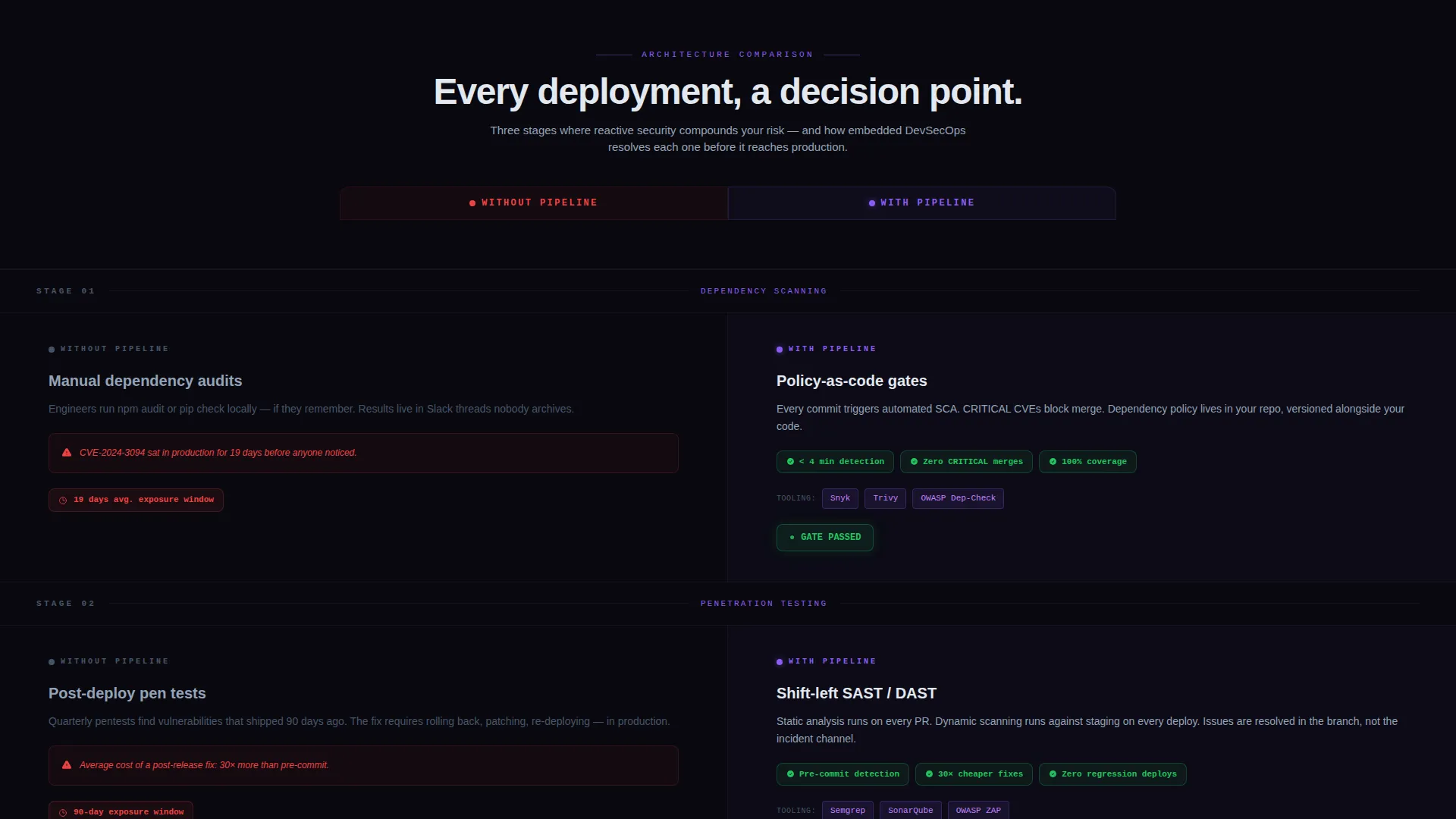Click the warning triangle icon beside post-release fix cost alert
The height and width of the screenshot is (819, 1456).
[x=67, y=765]
